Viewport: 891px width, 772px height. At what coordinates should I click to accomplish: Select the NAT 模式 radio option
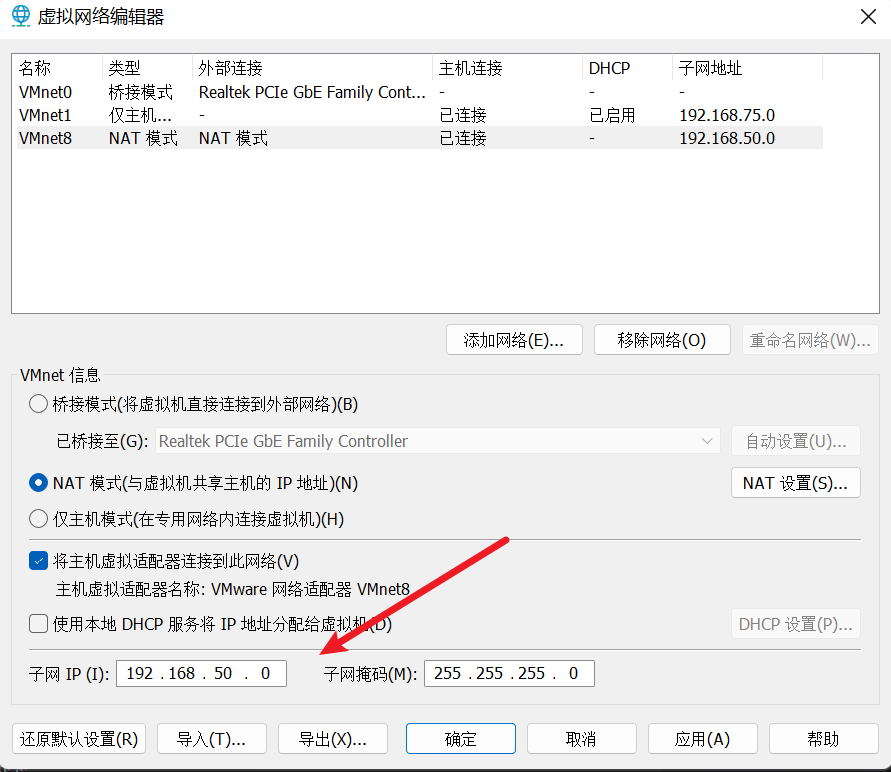(38, 483)
